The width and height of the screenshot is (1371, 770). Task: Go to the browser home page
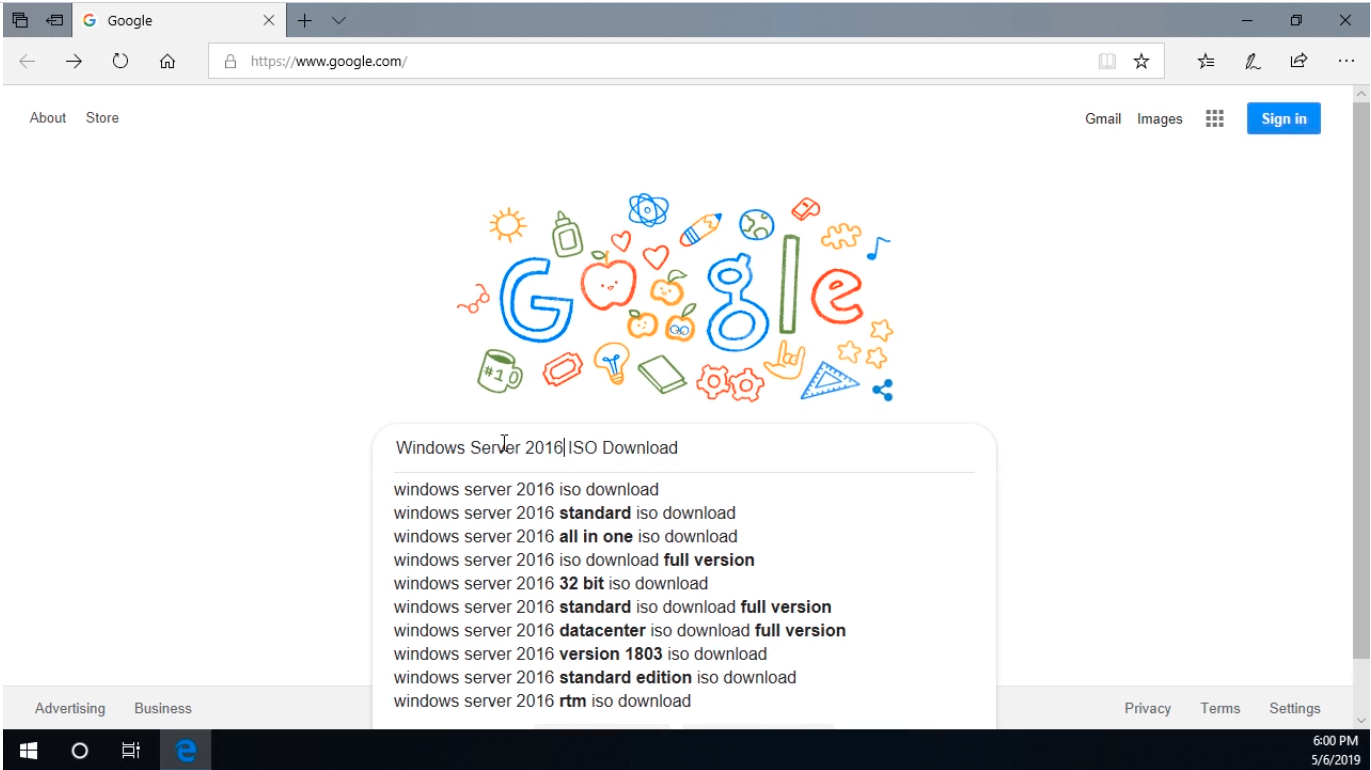(x=167, y=61)
